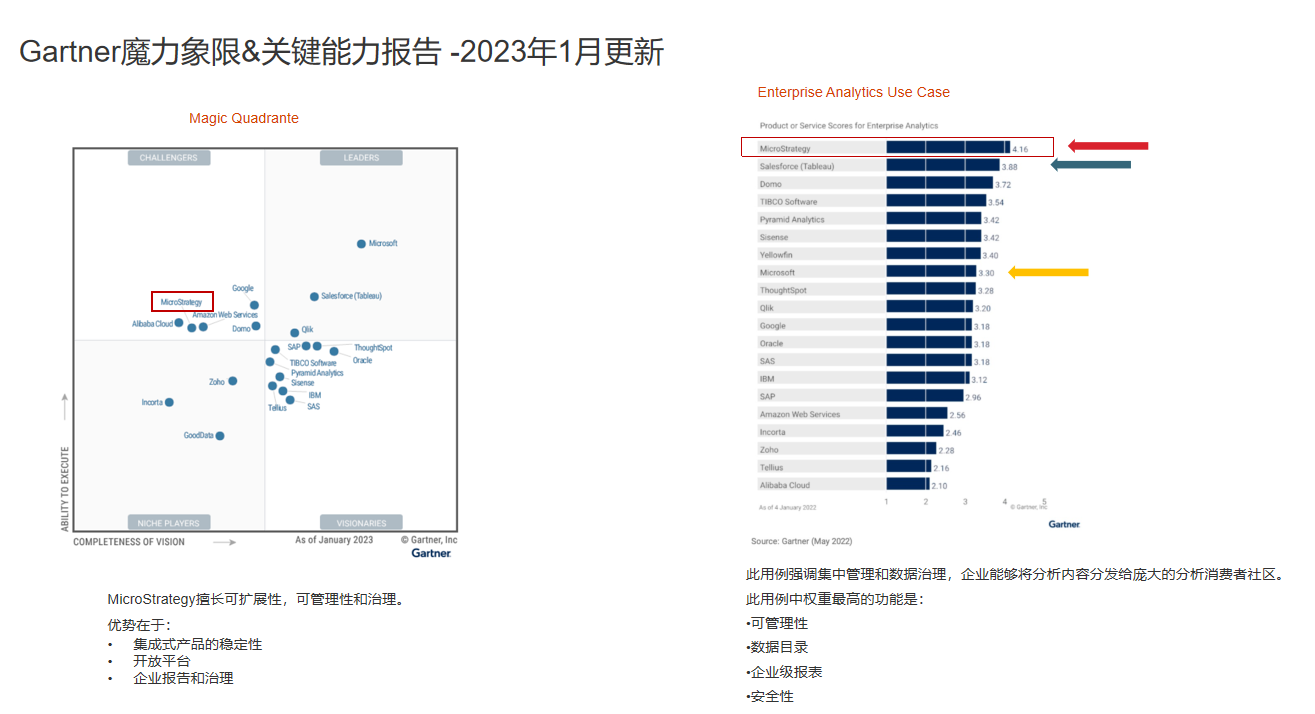Select the bullet "企业报告和治理"
1315x714 pixels.
click(x=183, y=678)
